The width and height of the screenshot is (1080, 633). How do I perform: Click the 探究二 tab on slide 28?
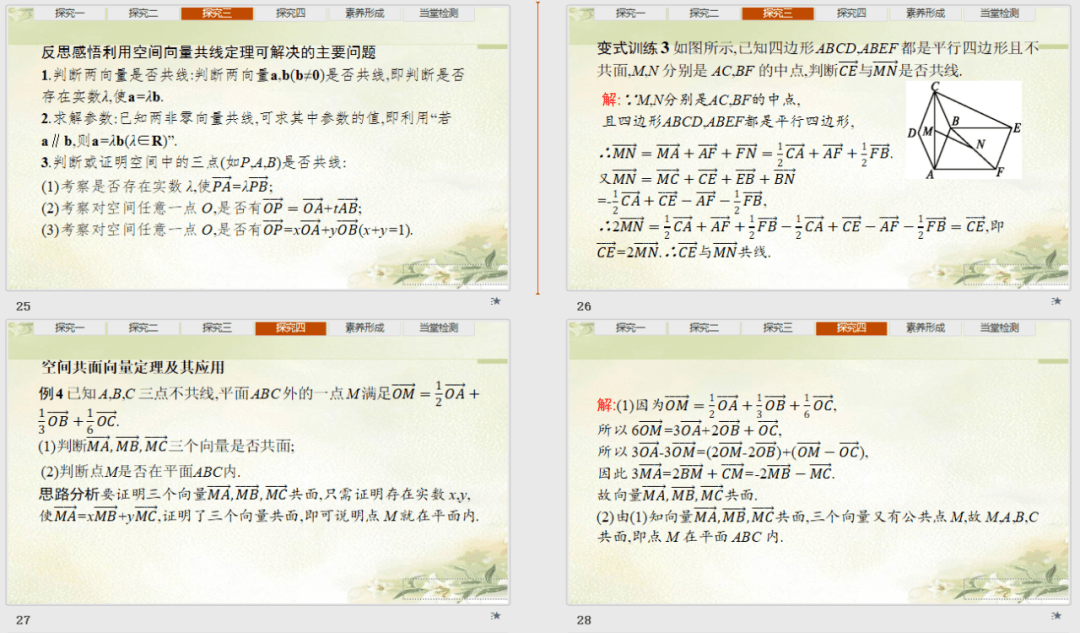click(x=704, y=328)
